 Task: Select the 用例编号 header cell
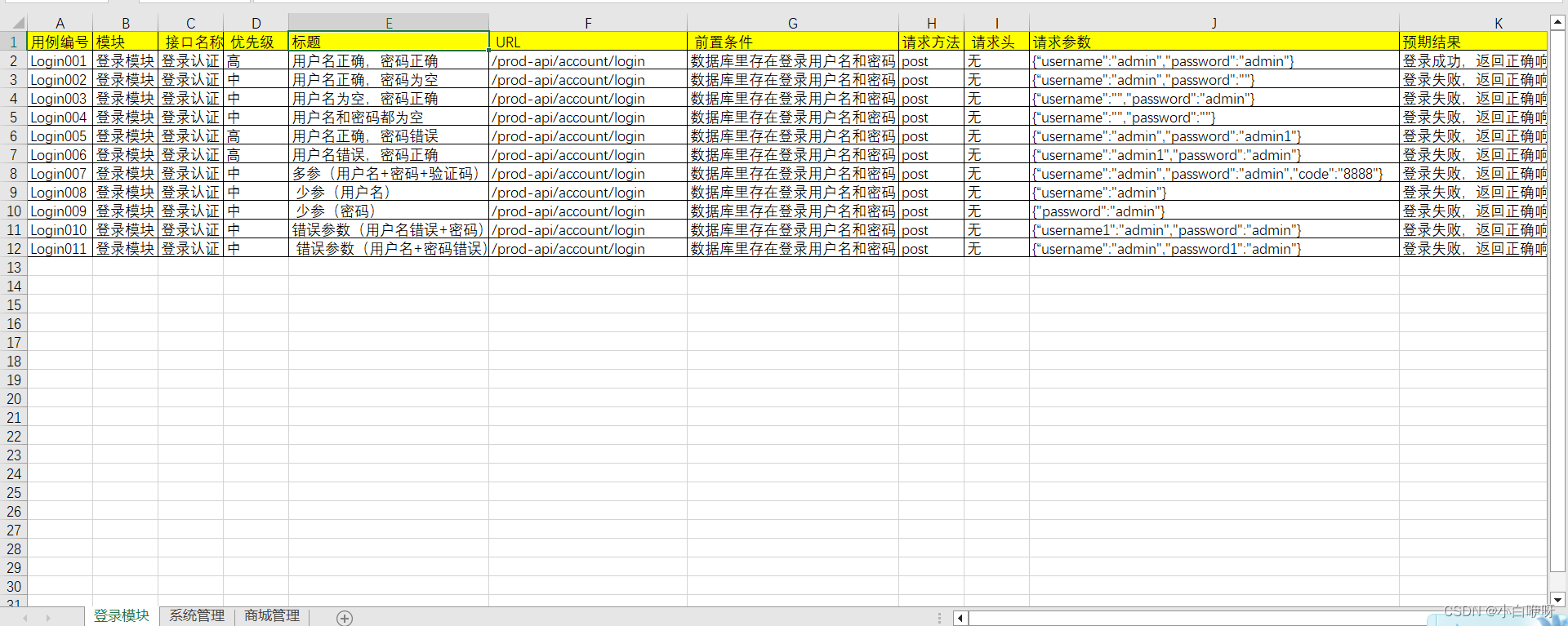pos(60,42)
